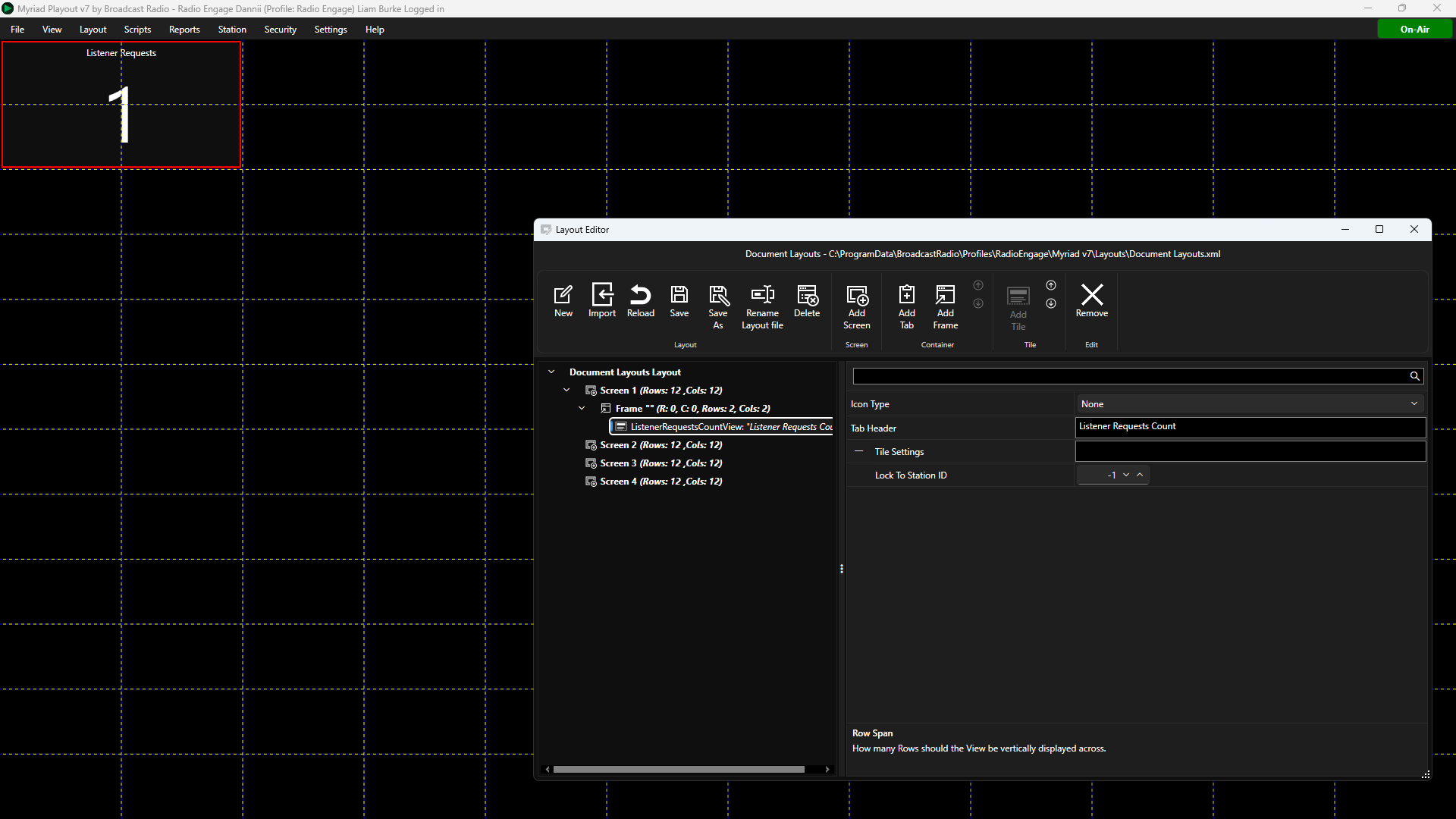This screenshot has height=819, width=1456.
Task: Click the tree panel horizontal scrollbar
Action: (679, 769)
